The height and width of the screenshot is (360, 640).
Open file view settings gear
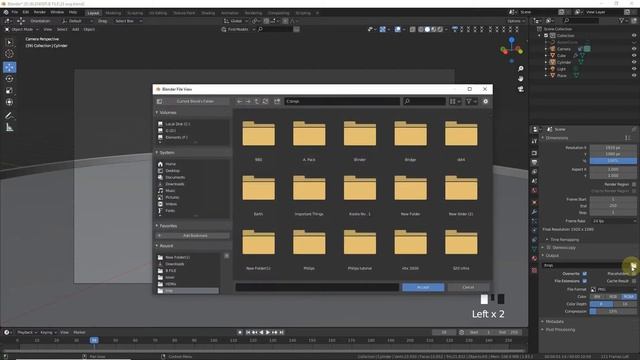point(485,101)
